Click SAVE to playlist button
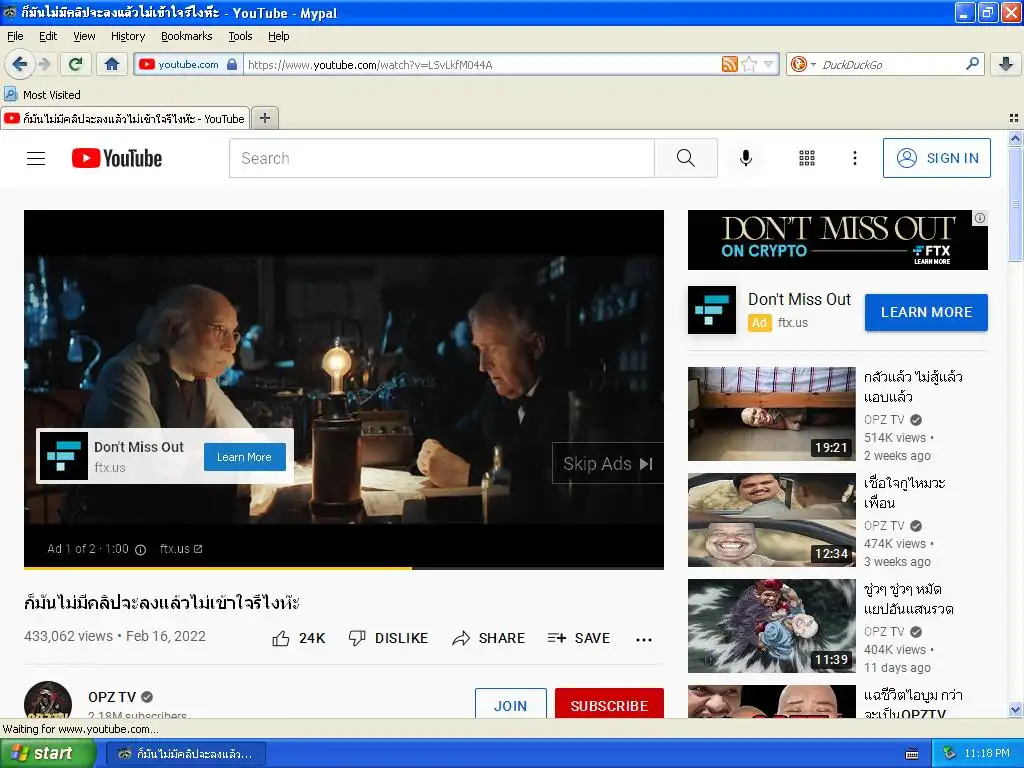Image resolution: width=1024 pixels, height=768 pixels. point(579,638)
